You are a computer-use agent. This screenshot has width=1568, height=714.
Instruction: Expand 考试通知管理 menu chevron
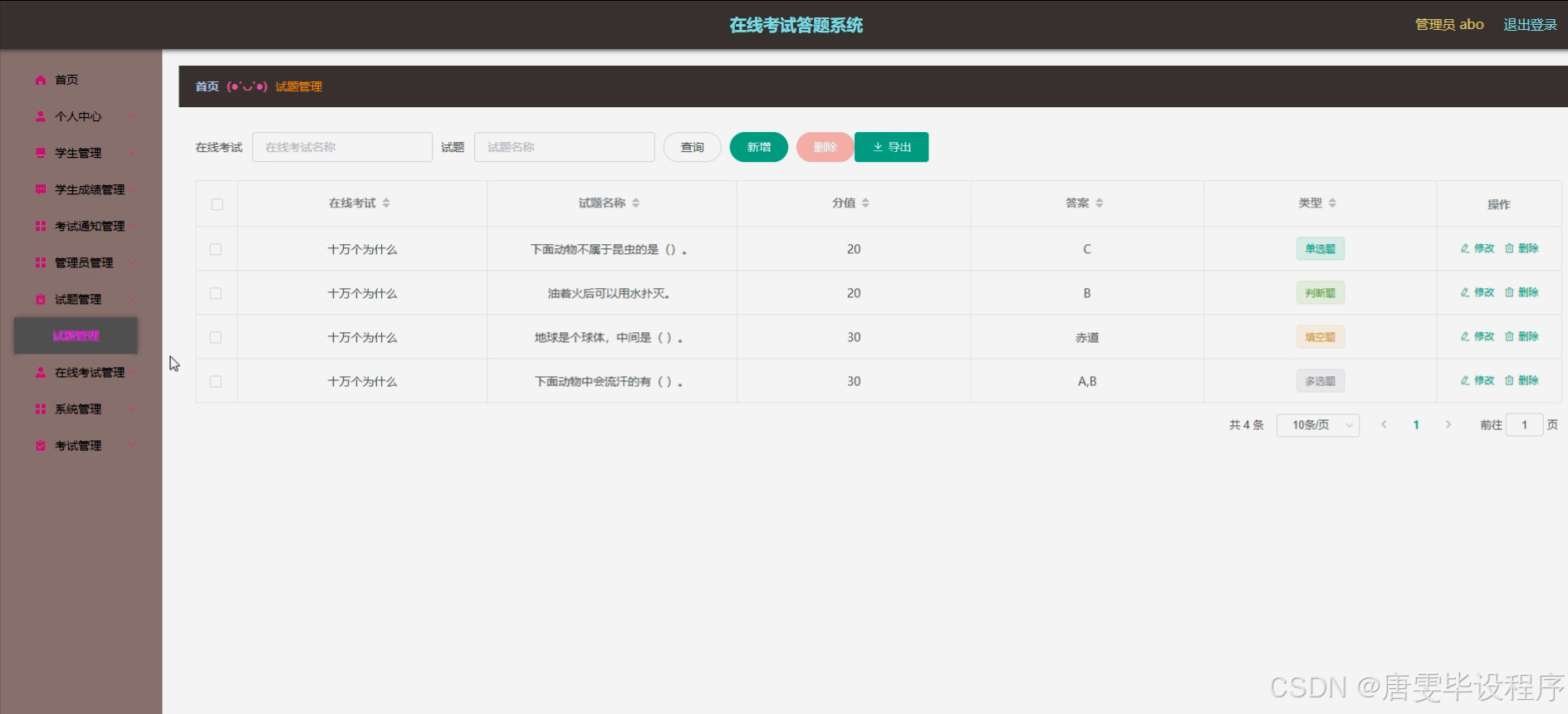pos(132,226)
